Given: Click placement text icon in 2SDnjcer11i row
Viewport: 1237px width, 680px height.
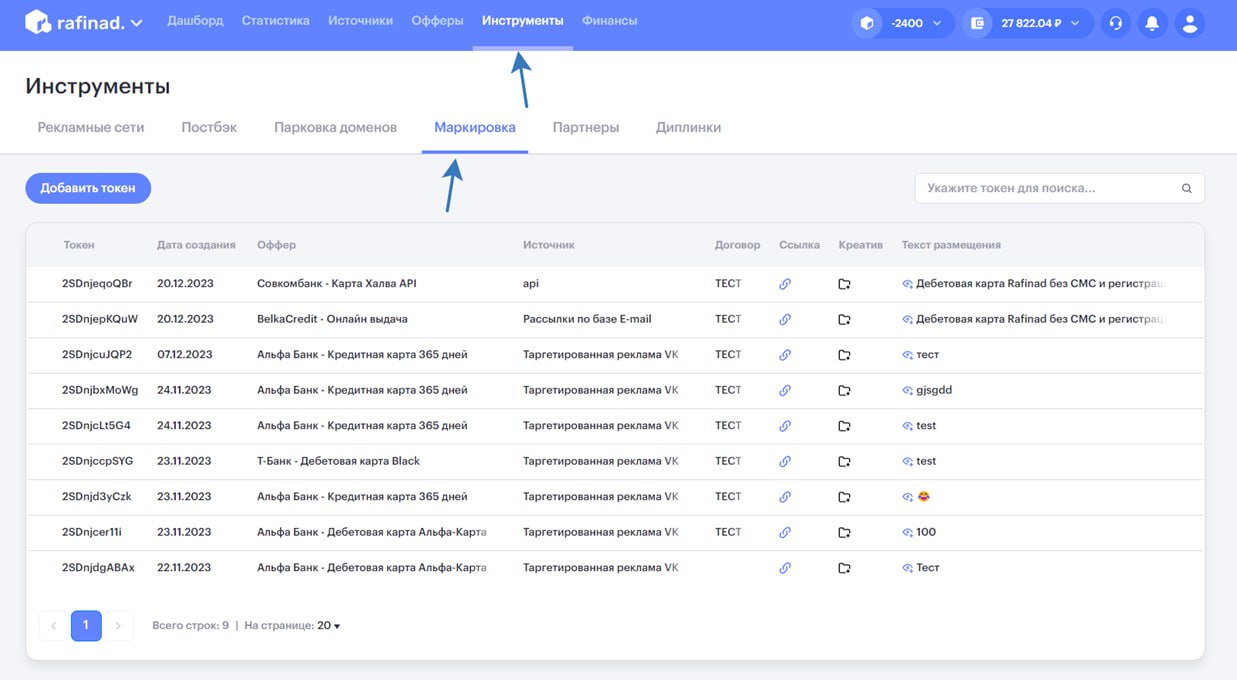Looking at the screenshot, I should point(908,533).
